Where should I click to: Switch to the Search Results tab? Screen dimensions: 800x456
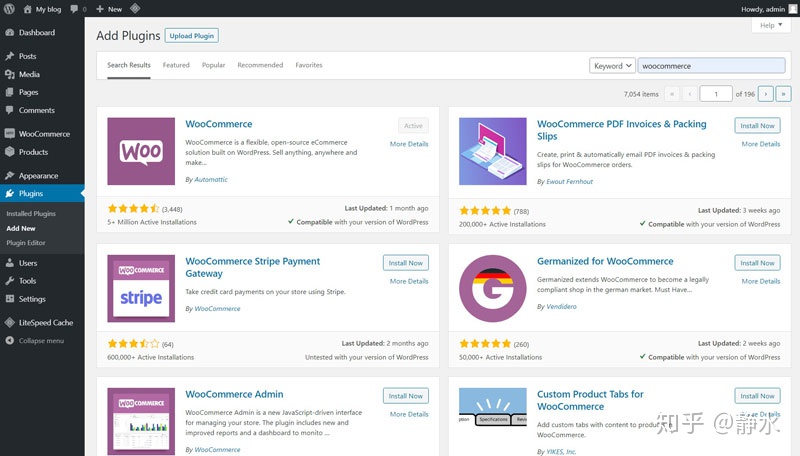[129, 65]
